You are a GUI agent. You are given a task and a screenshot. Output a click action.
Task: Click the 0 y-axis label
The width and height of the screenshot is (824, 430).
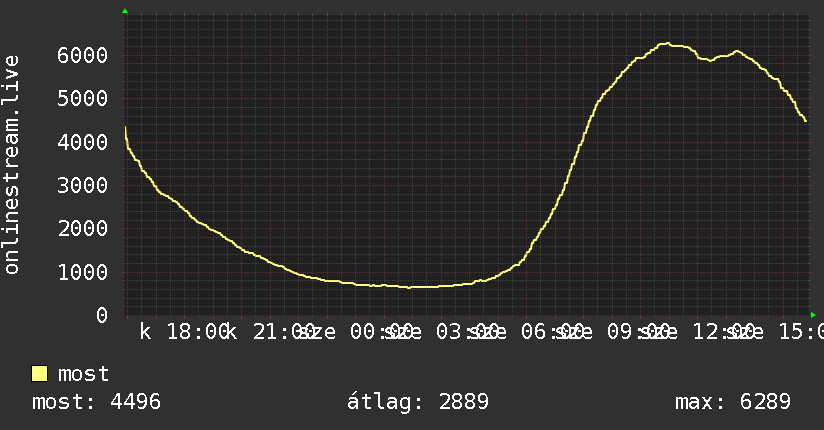pyautogui.click(x=102, y=315)
